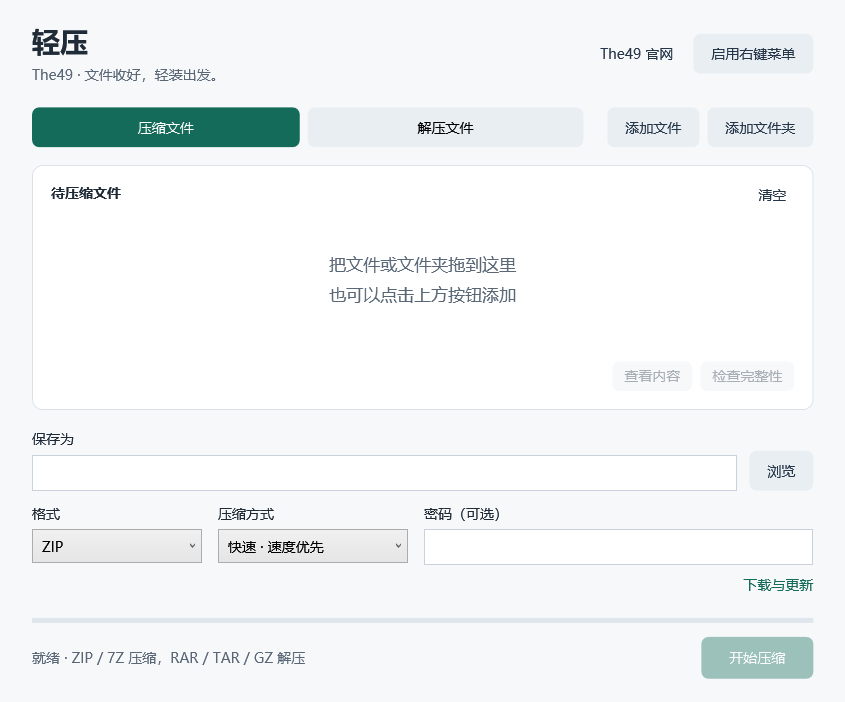This screenshot has height=702, width=845.
Task: Click the 启用右键菜单 button
Action: [x=753, y=54]
